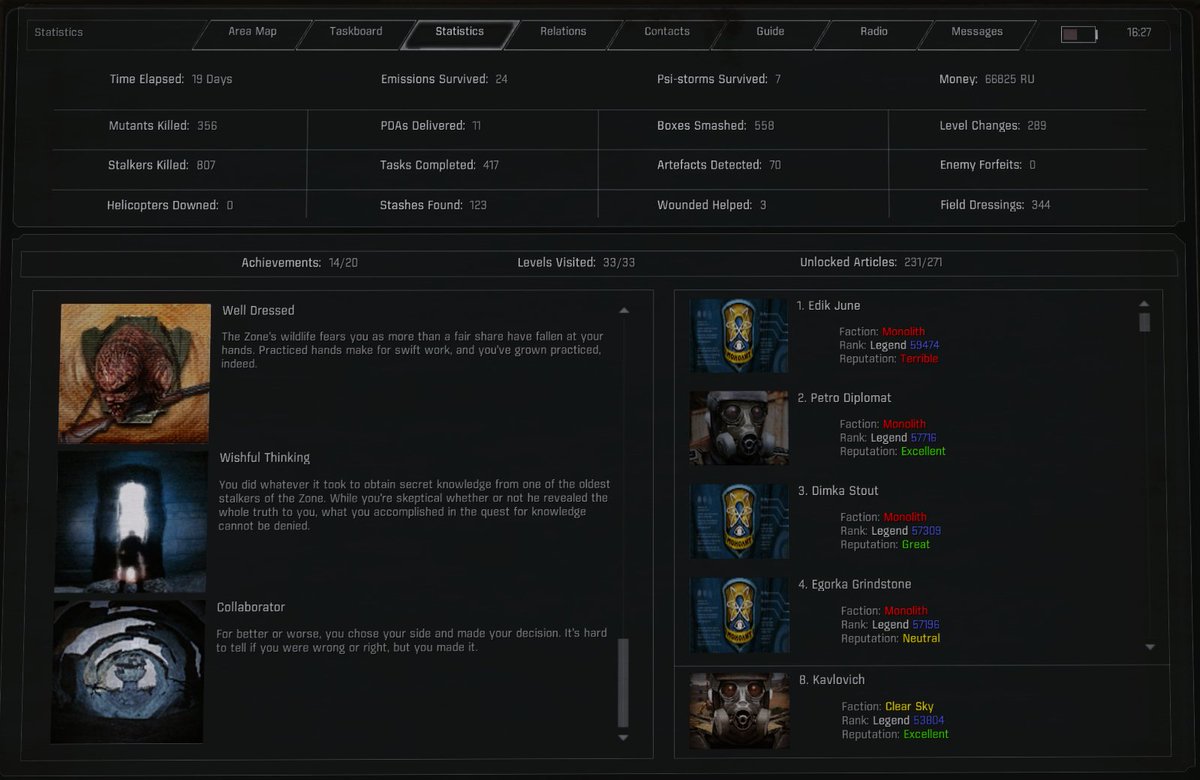
Task: Click the achievements list scrollbar thumb
Action: (624, 682)
